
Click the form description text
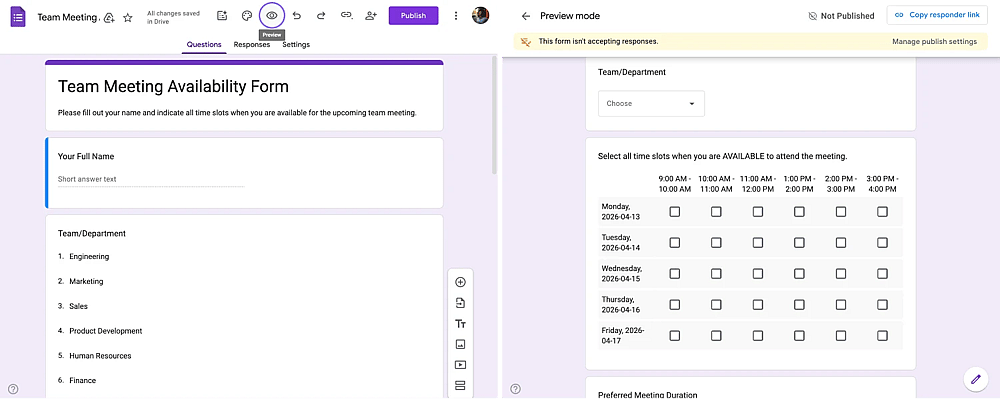[237, 113]
